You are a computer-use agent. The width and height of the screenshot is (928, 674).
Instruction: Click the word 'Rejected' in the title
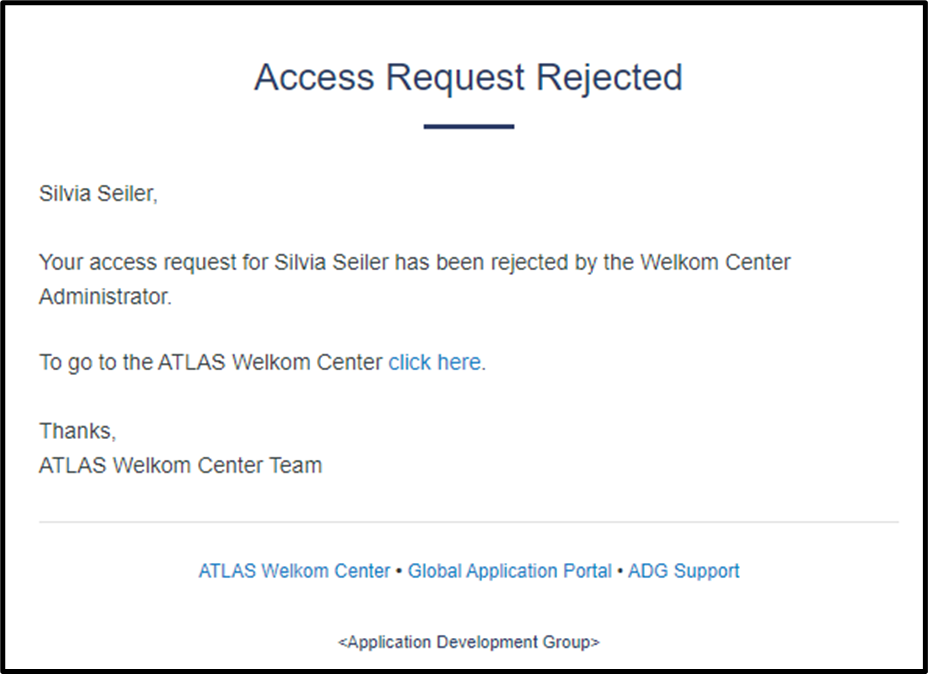(x=610, y=77)
